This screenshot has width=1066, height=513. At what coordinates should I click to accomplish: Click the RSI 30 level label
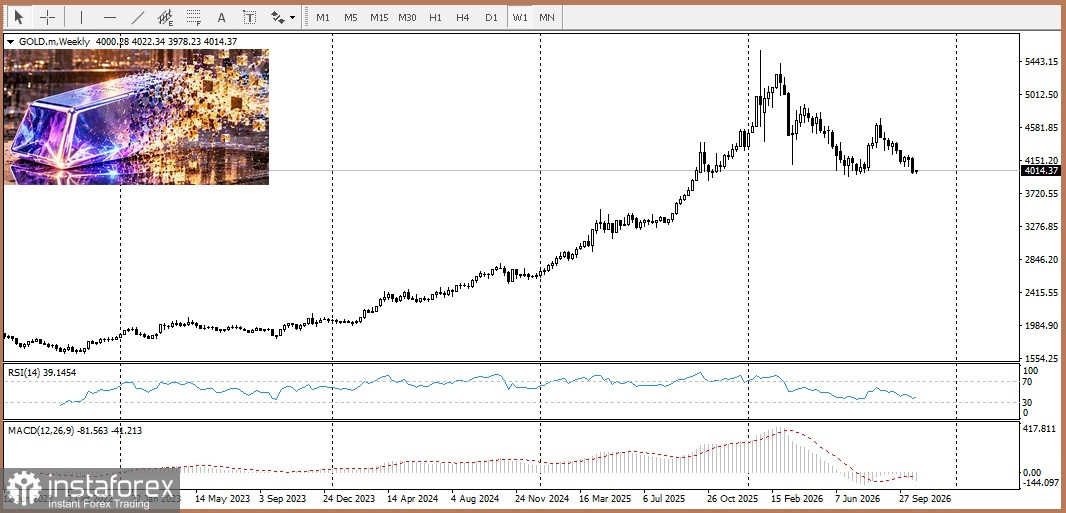point(1027,402)
